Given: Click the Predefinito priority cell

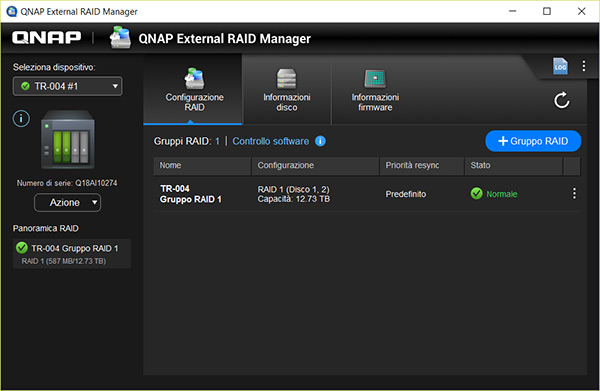Looking at the screenshot, I should 406,194.
